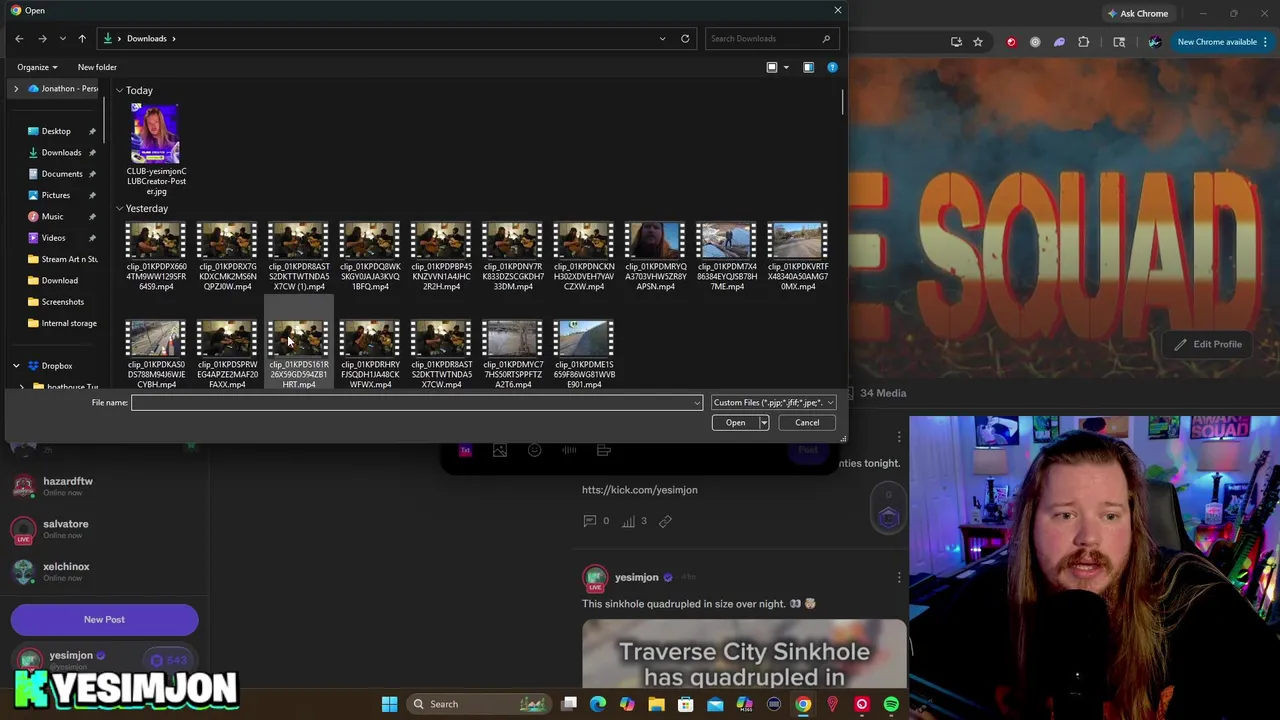Screen dimensions: 1280x720
Task: Open Microsoft Store from taskbar
Action: point(686,704)
